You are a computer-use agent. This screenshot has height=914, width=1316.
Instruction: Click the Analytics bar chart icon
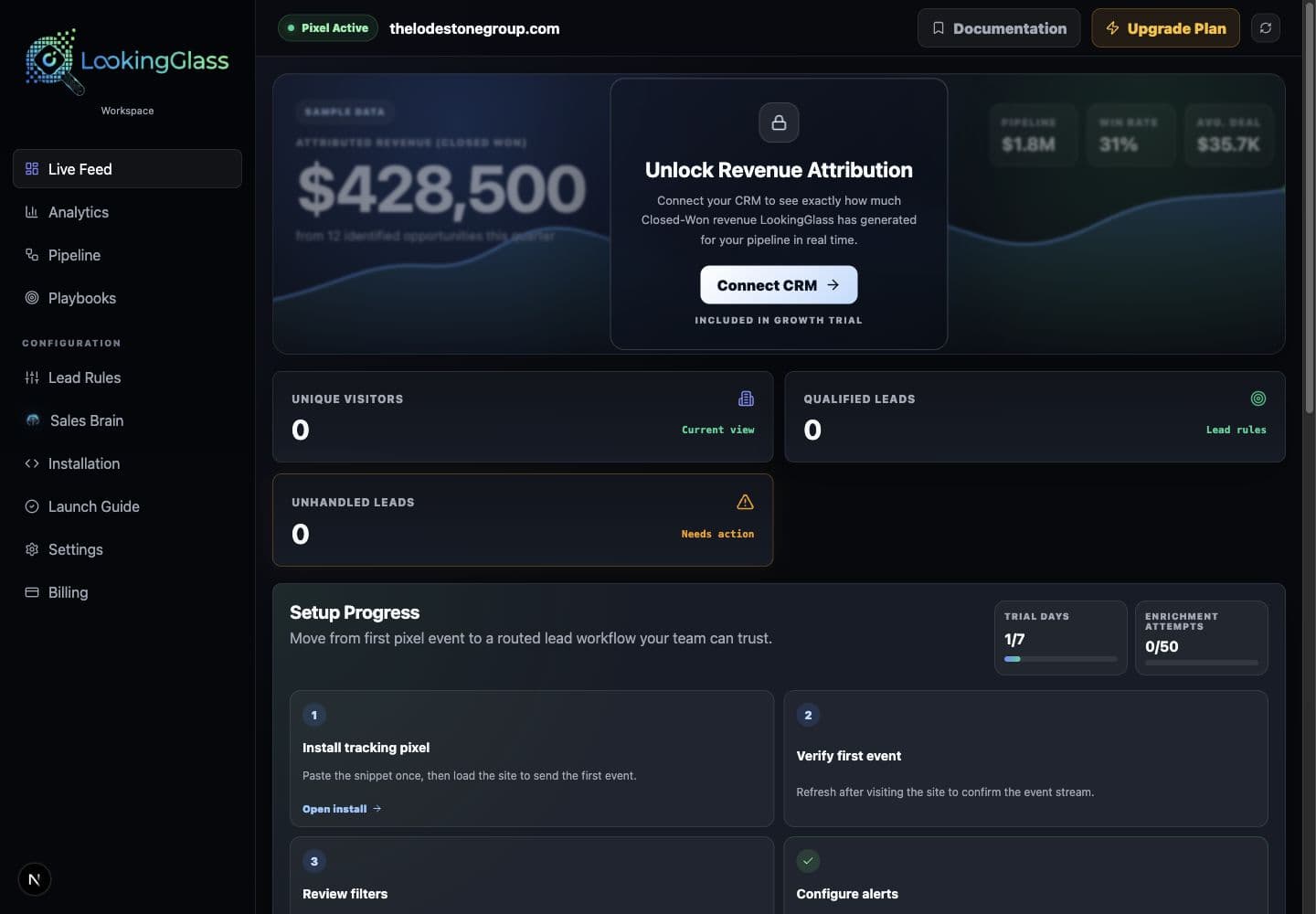pos(32,212)
